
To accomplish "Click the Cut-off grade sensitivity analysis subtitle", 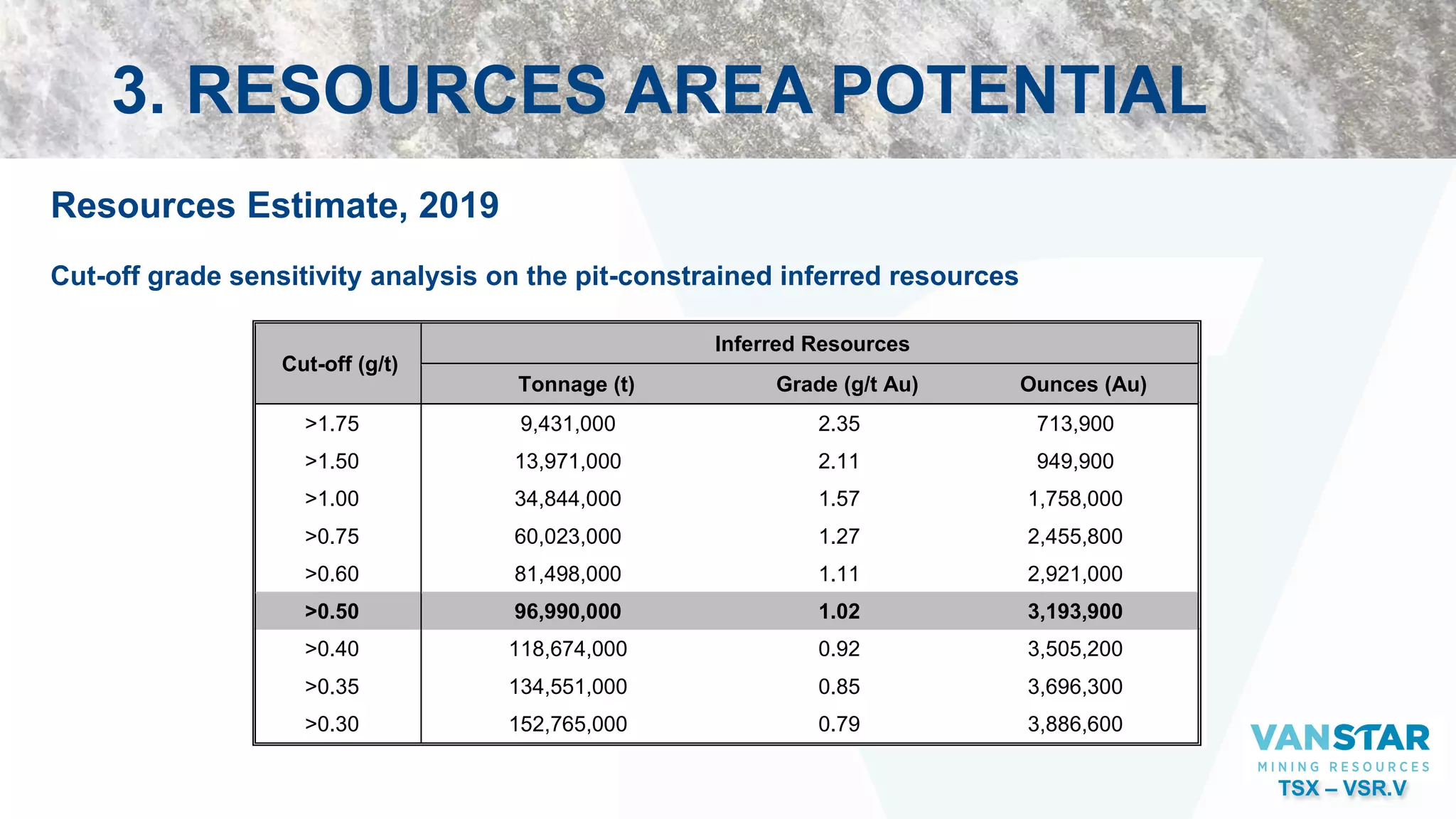I will [x=534, y=276].
